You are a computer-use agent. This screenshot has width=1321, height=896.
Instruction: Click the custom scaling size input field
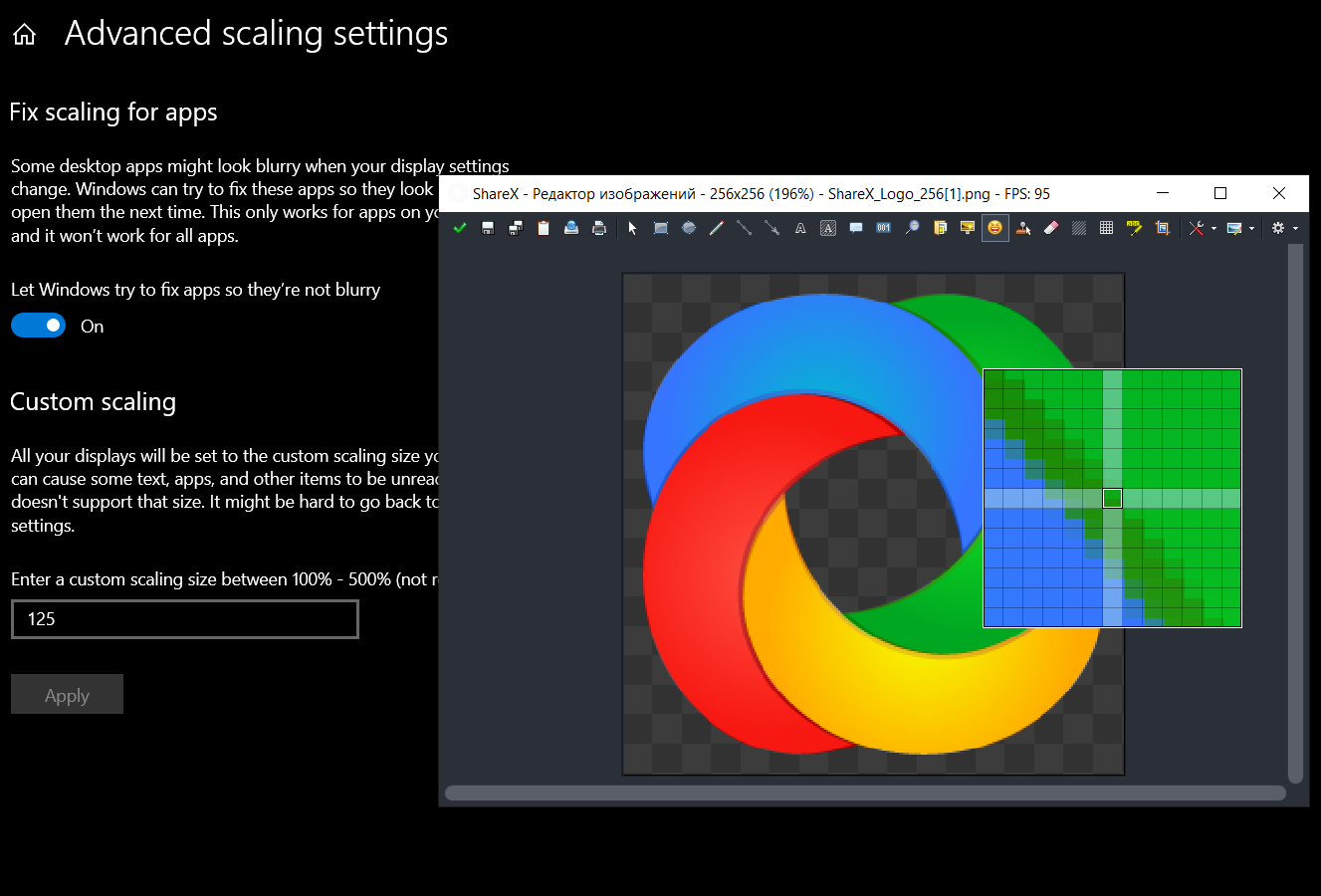(184, 618)
